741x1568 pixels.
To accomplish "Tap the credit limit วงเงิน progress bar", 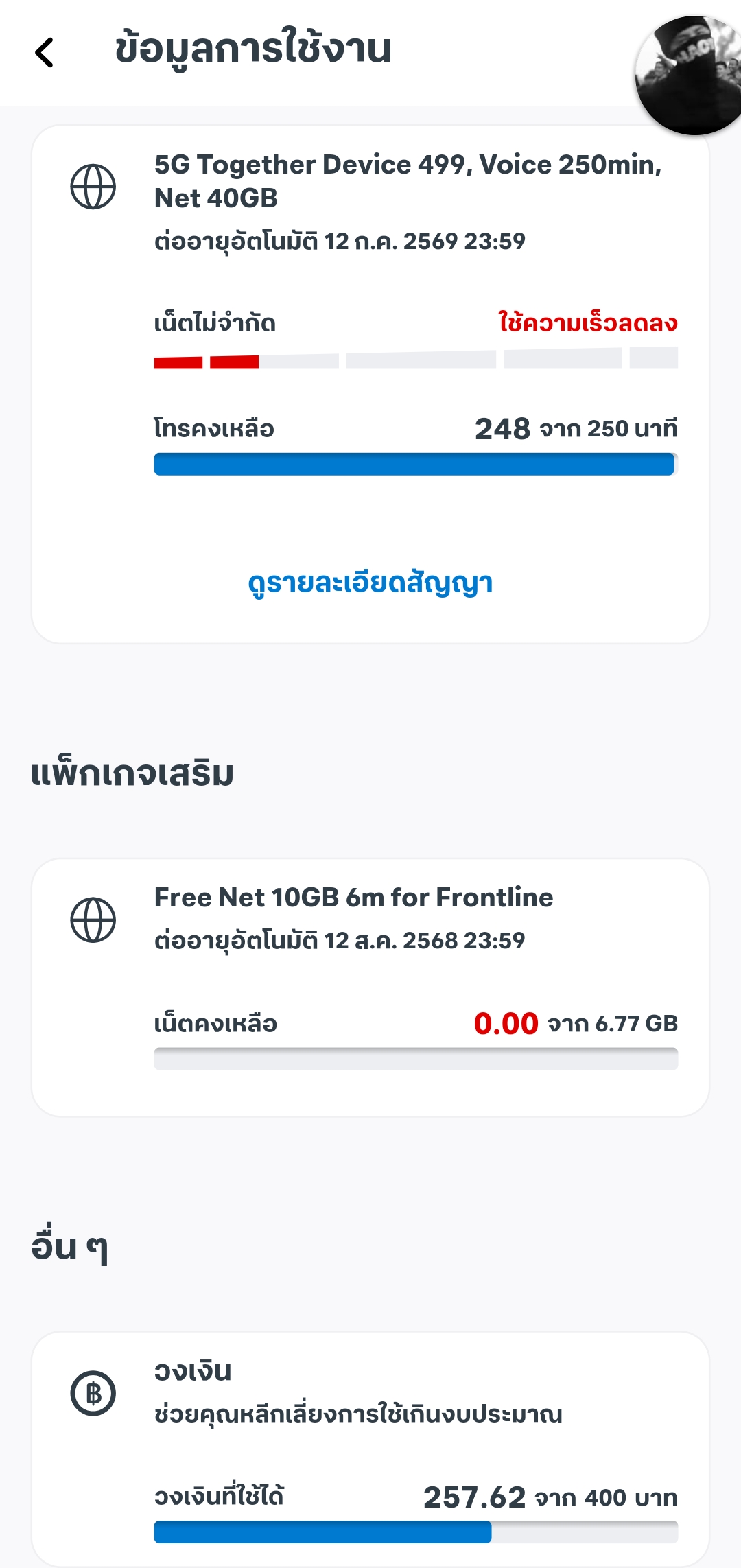I will [x=416, y=1532].
